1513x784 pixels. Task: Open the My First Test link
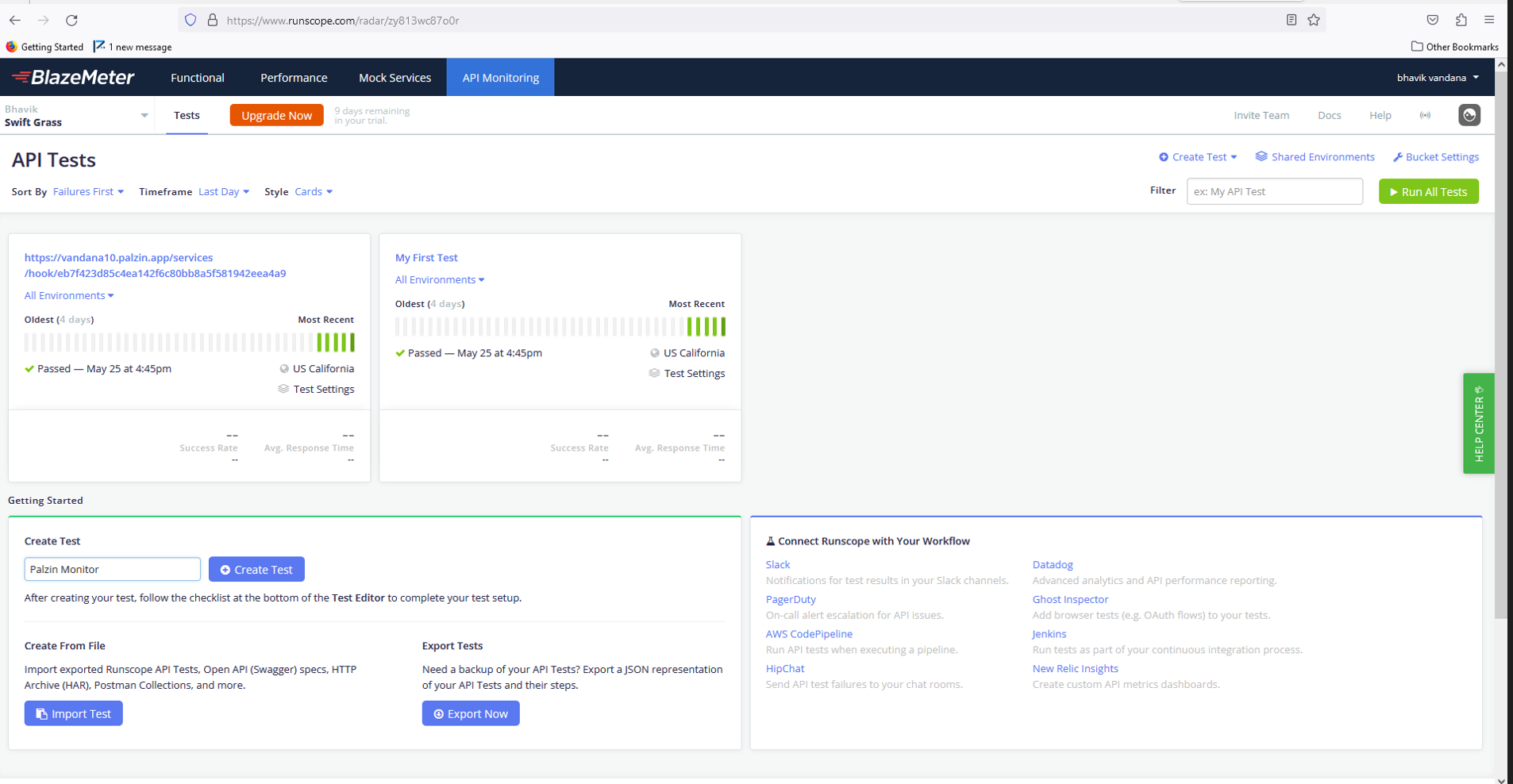pyautogui.click(x=426, y=257)
